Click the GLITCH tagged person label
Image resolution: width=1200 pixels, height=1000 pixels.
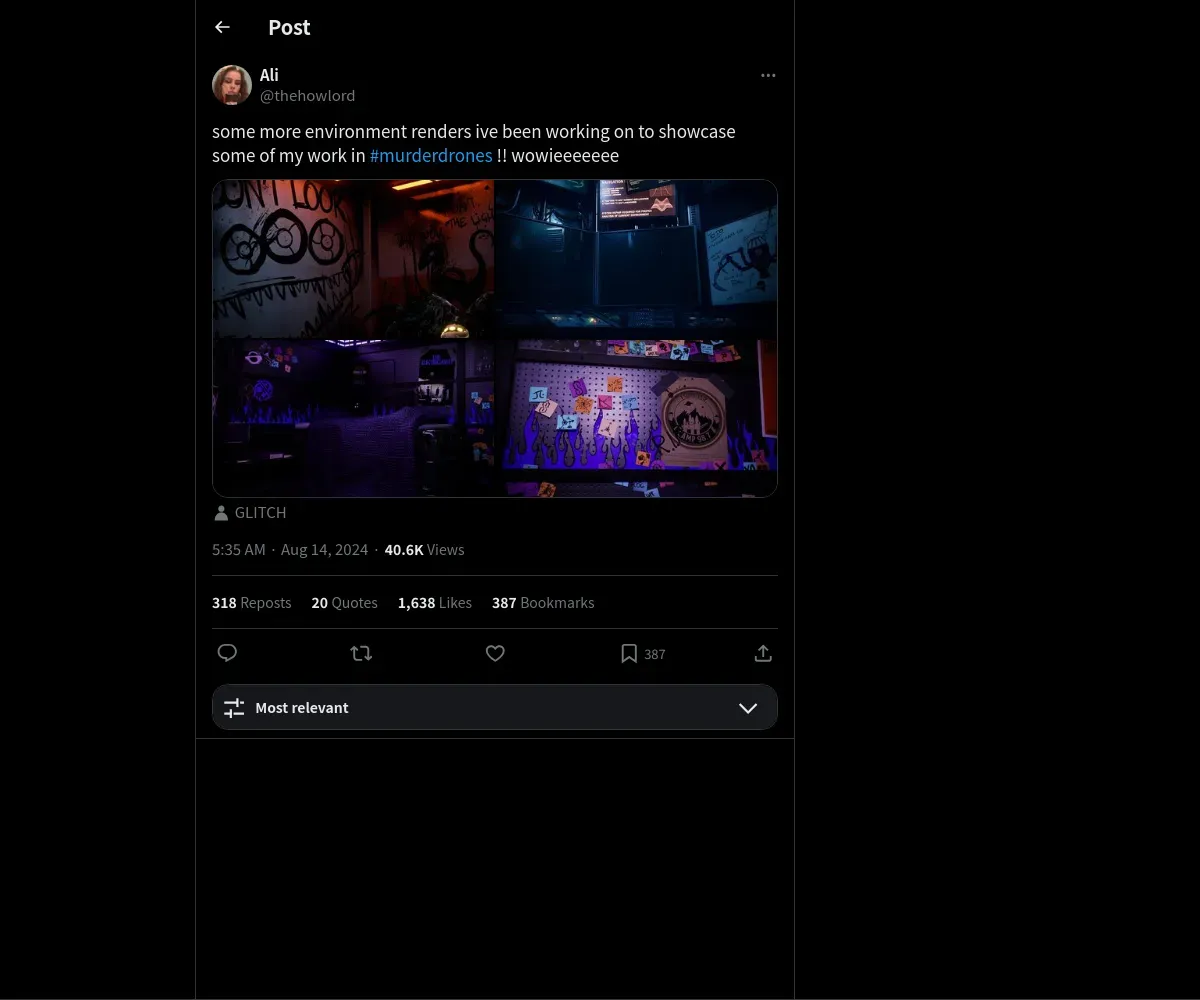(260, 512)
